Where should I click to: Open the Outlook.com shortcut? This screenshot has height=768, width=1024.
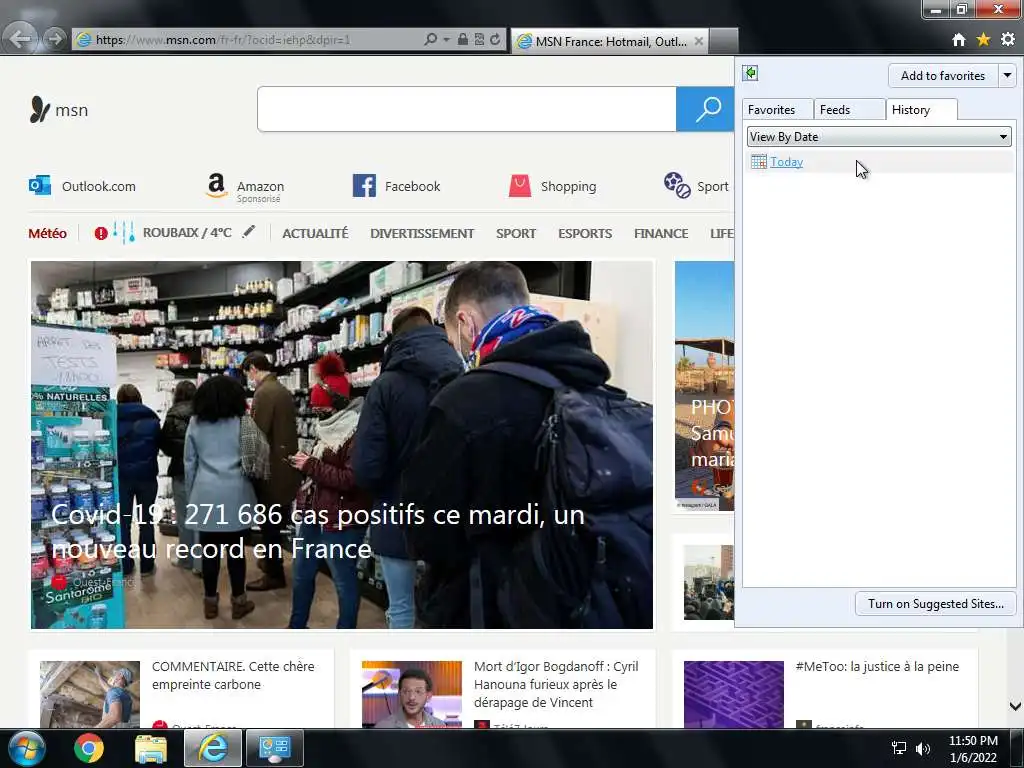pyautogui.click(x=82, y=186)
